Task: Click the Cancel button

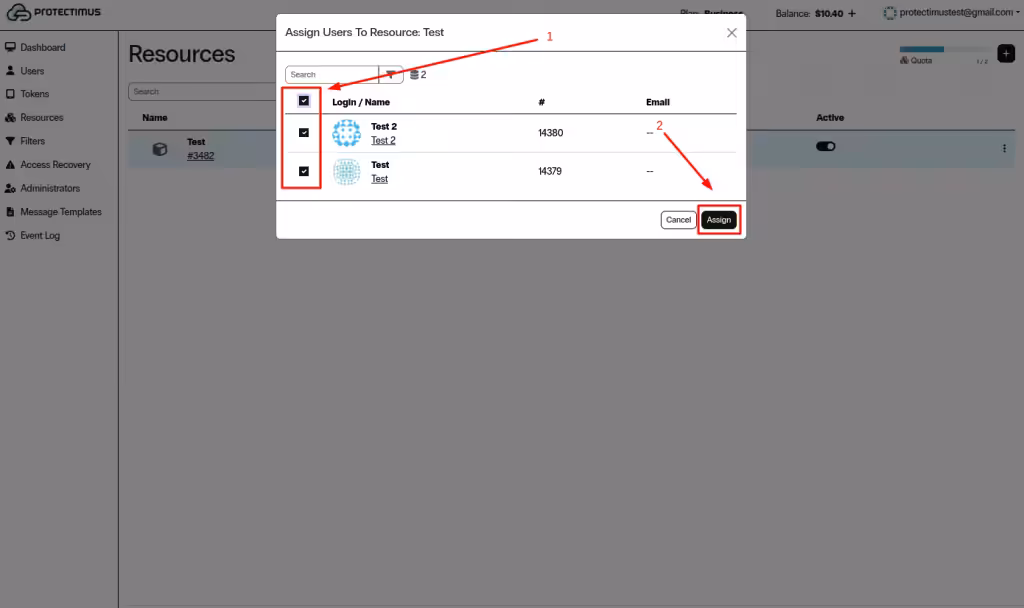Action: [679, 220]
